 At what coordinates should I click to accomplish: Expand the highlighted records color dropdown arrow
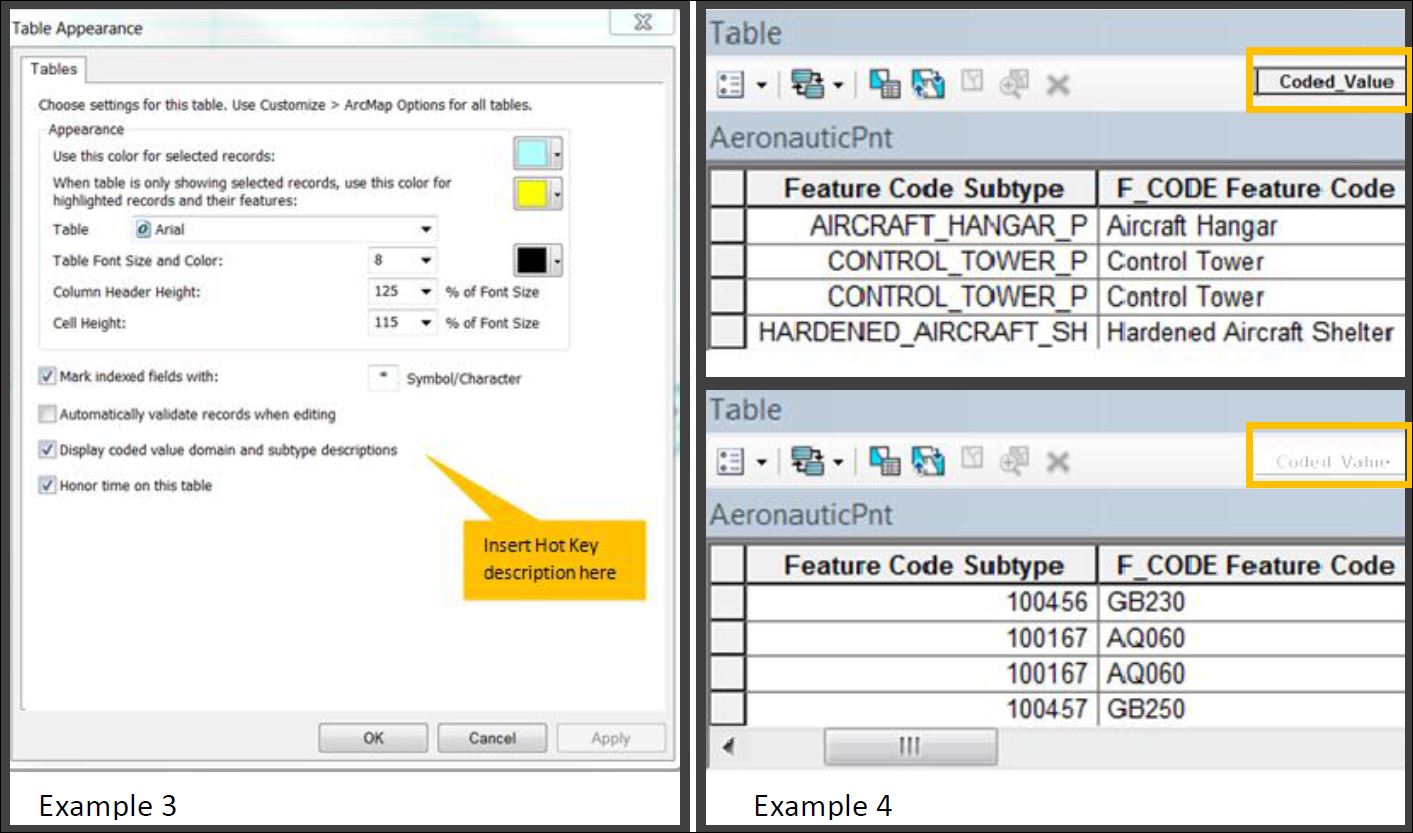click(x=558, y=193)
